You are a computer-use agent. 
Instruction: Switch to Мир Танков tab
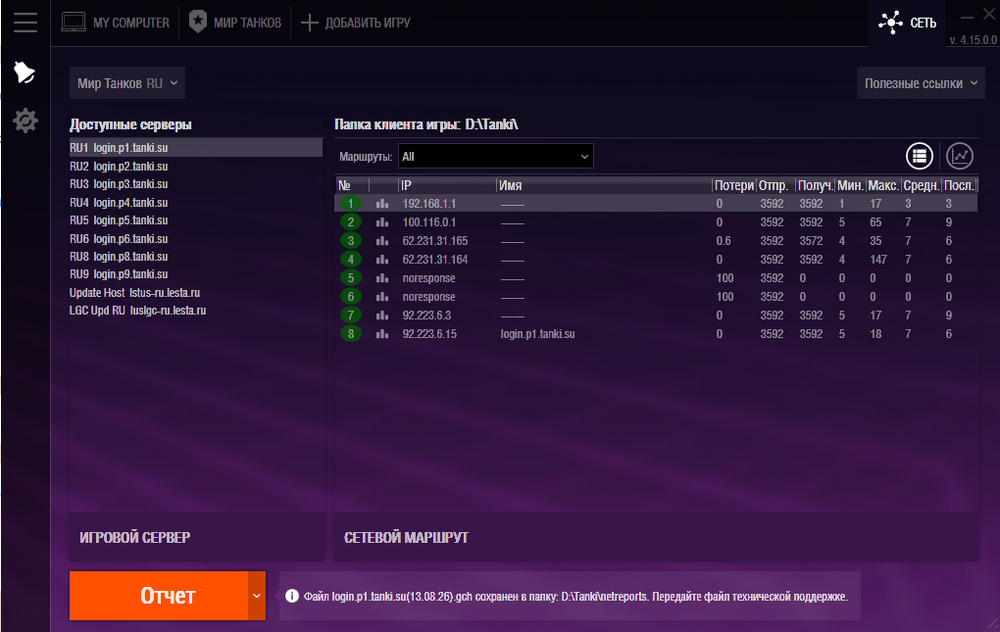click(235, 22)
